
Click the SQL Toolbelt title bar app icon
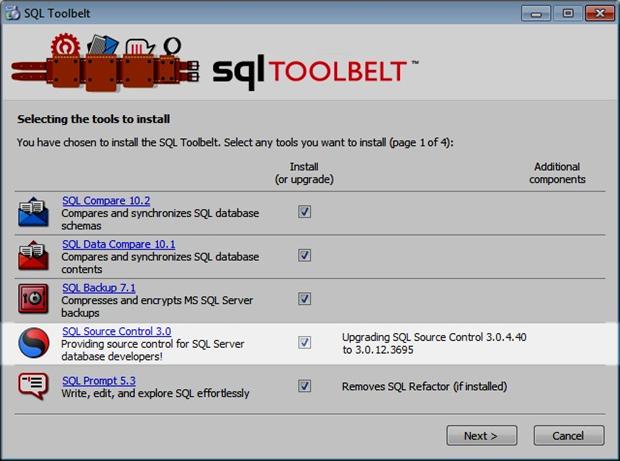[x=12, y=13]
